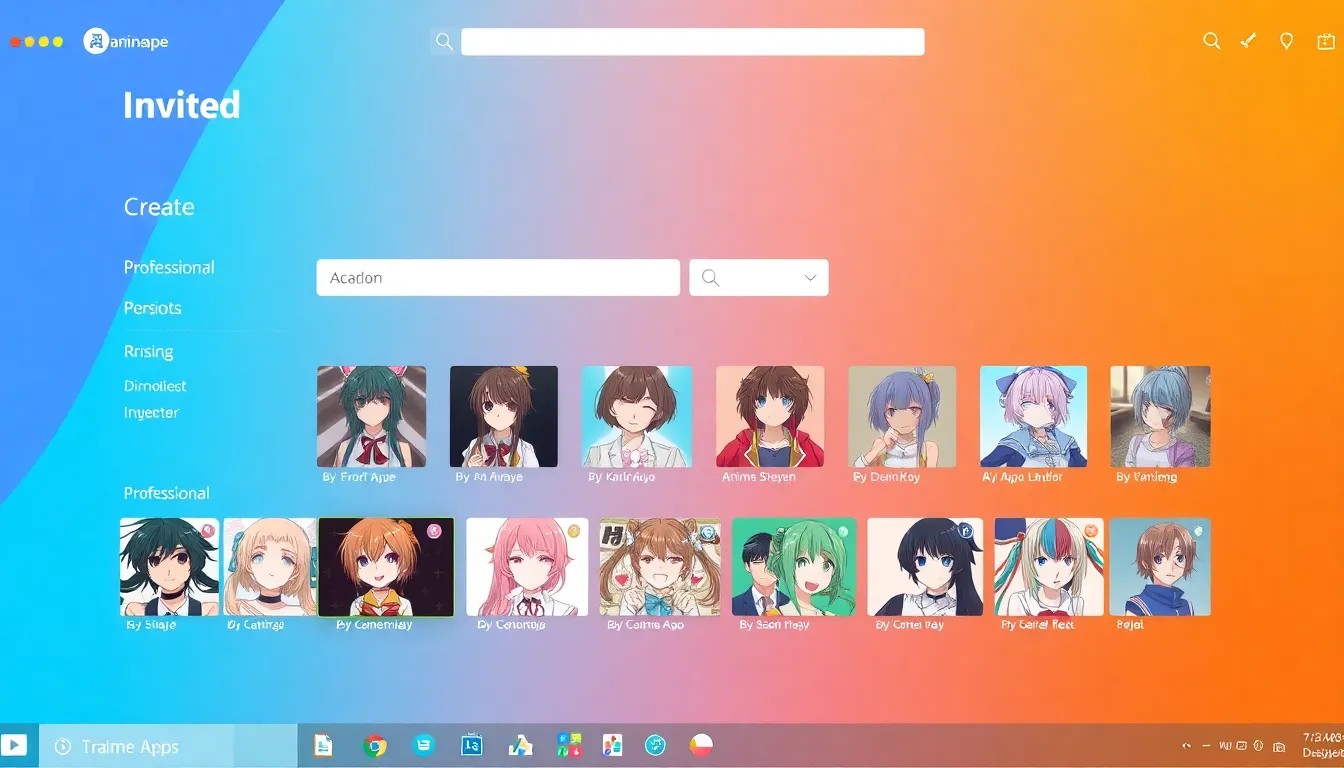Click inside the Acadon text input field
The width and height of the screenshot is (1344, 768).
(x=497, y=278)
